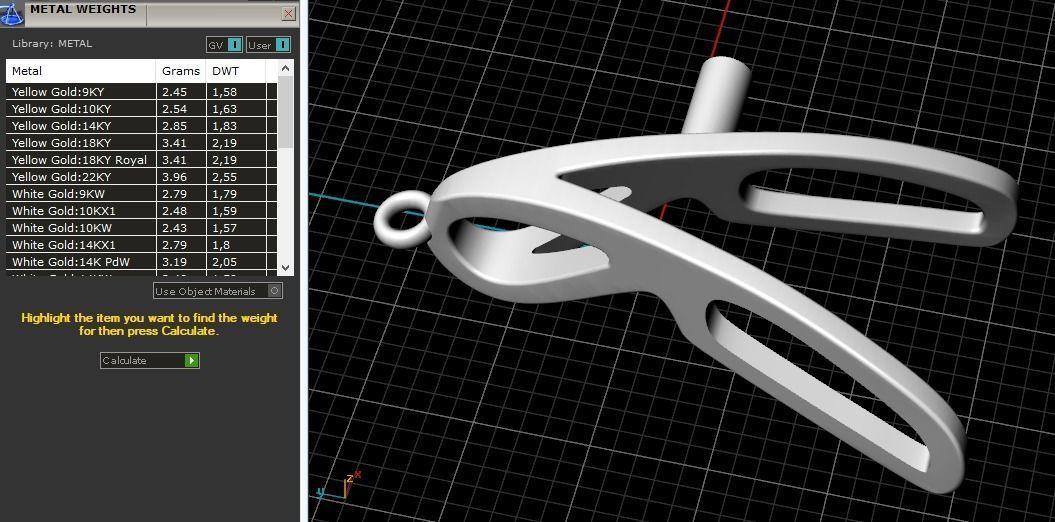Click the 2,05 DWT value cell
The image size is (1055, 522).
pos(236,262)
